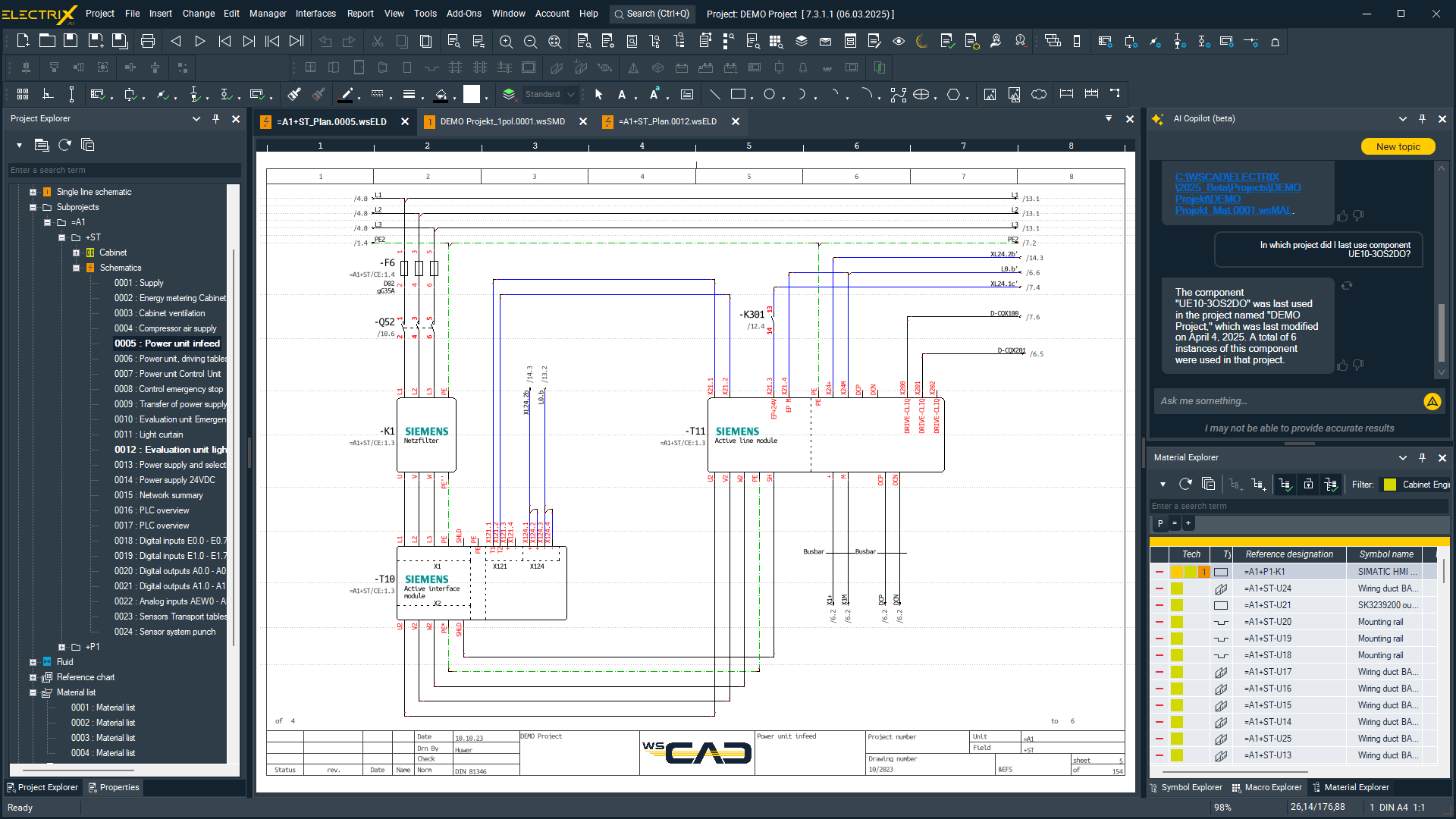Viewport: 1456px width, 819px height.
Task: Click the AI Copilot send button
Action: [1432, 401]
